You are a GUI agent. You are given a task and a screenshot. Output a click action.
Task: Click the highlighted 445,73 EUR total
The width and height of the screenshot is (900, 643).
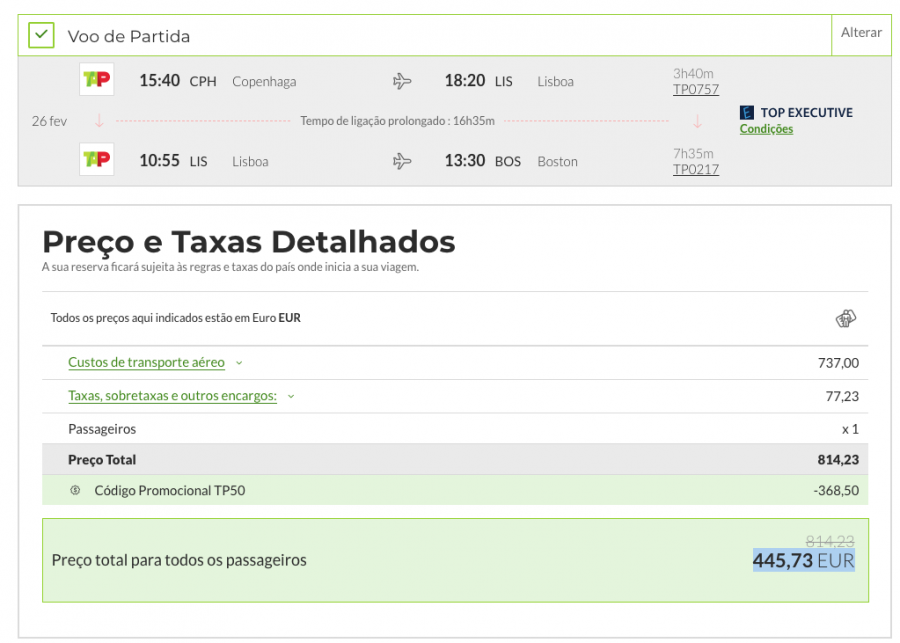click(803, 561)
